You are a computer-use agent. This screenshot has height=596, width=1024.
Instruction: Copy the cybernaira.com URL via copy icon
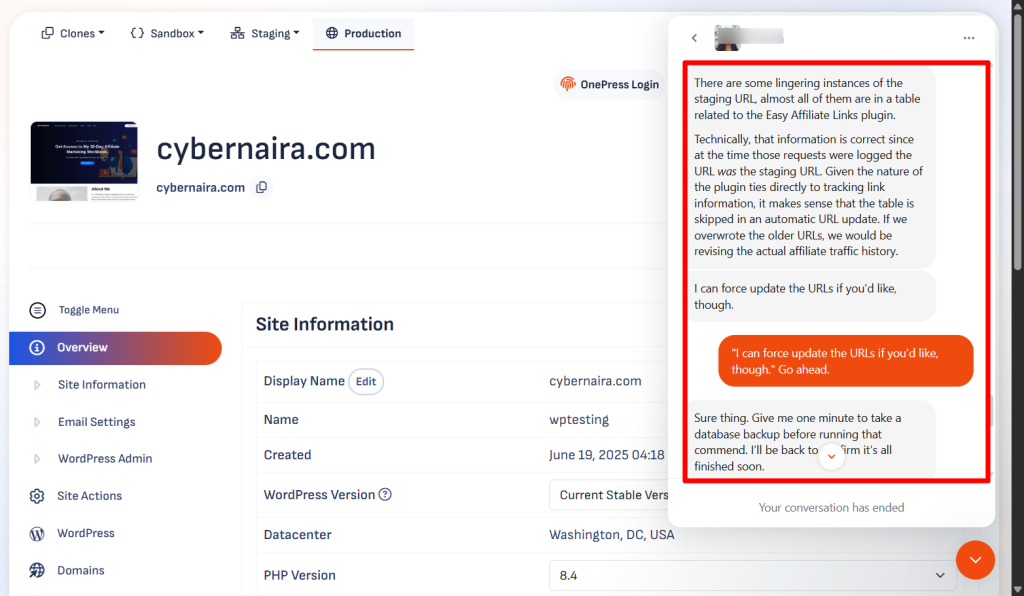261,187
